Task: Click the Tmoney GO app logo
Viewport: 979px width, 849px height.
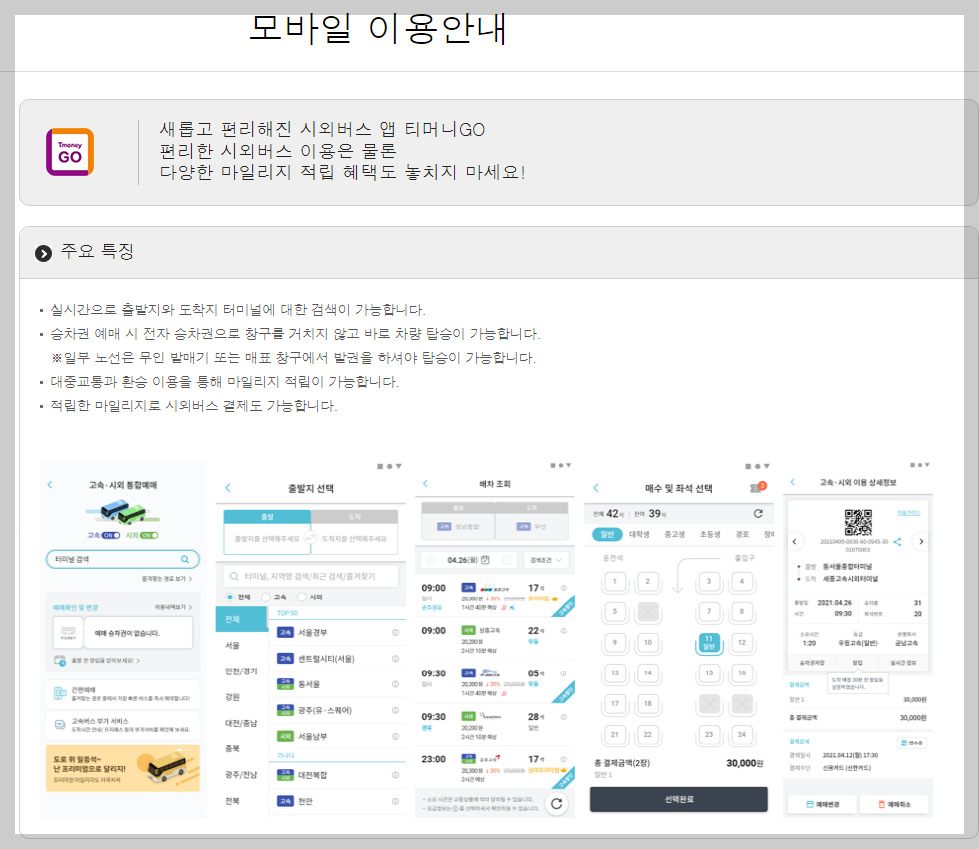Action: point(70,152)
